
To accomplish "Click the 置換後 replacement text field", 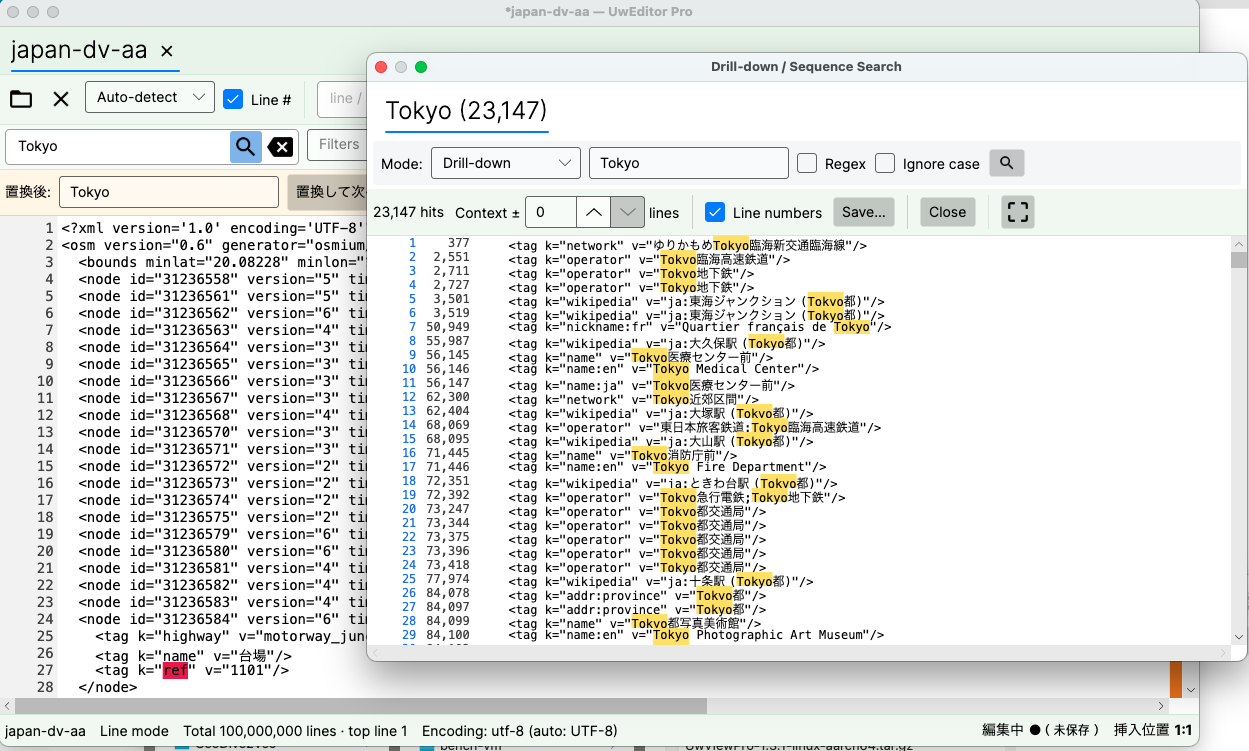I will click(169, 192).
